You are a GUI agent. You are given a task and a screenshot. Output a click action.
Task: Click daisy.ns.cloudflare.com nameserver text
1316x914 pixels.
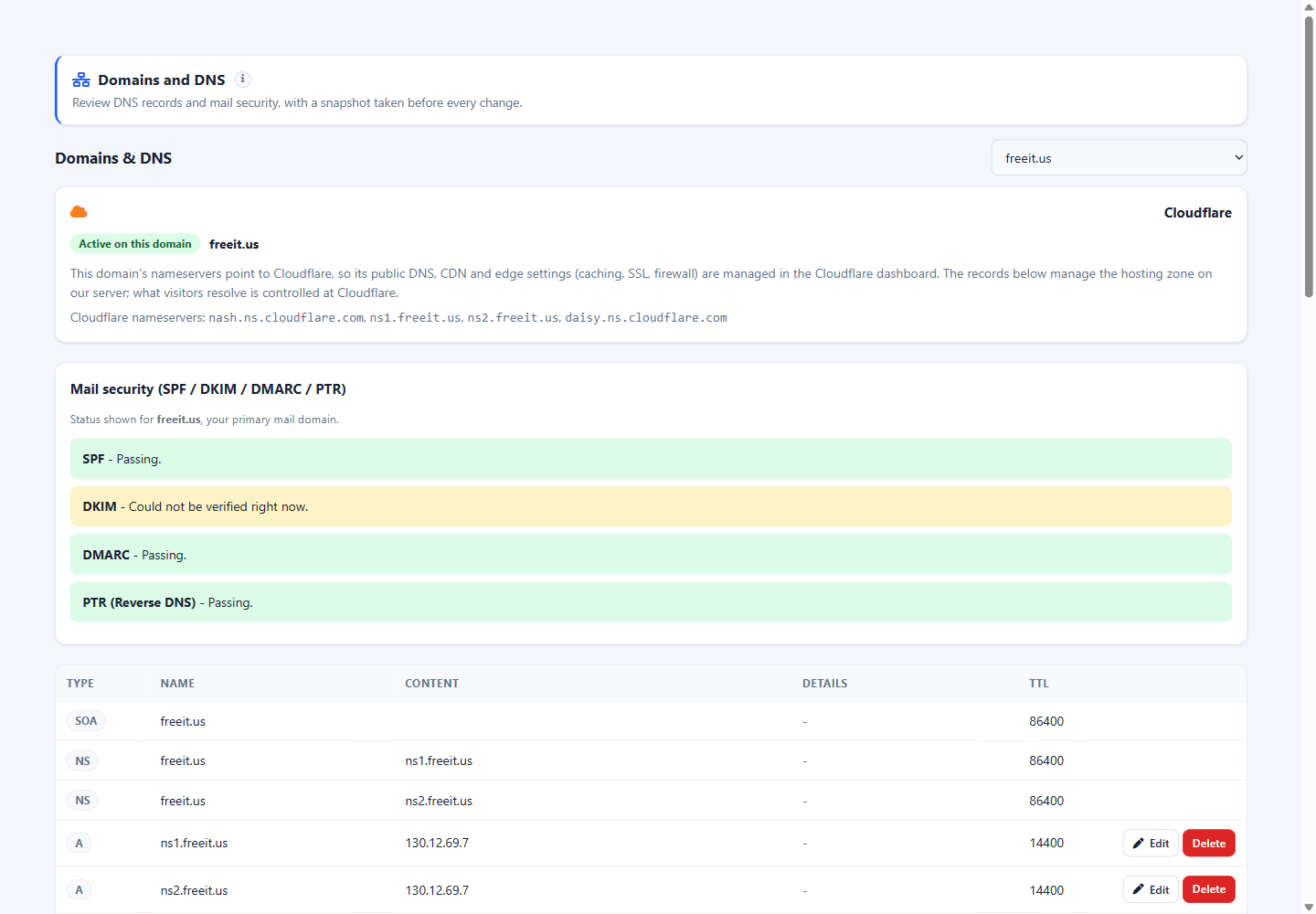(x=646, y=318)
